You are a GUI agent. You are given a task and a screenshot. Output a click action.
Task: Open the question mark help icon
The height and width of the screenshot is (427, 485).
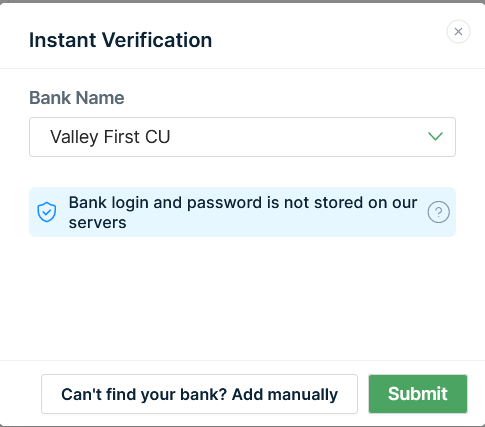pyautogui.click(x=438, y=212)
